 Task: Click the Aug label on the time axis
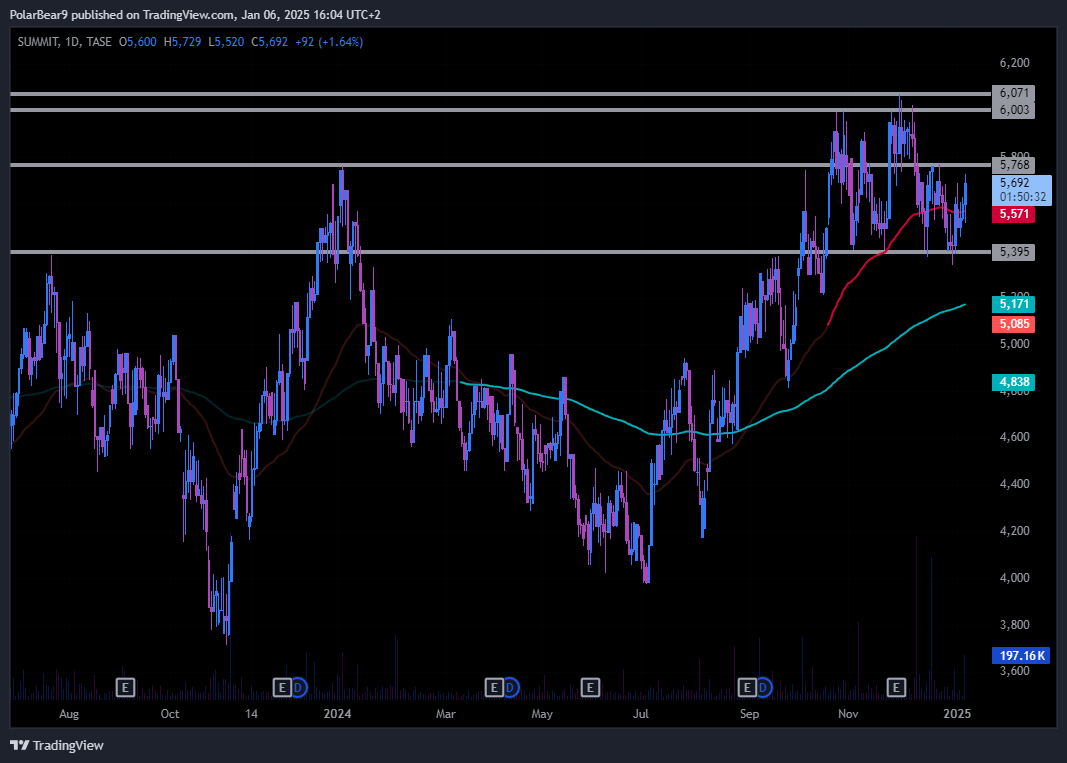point(69,714)
